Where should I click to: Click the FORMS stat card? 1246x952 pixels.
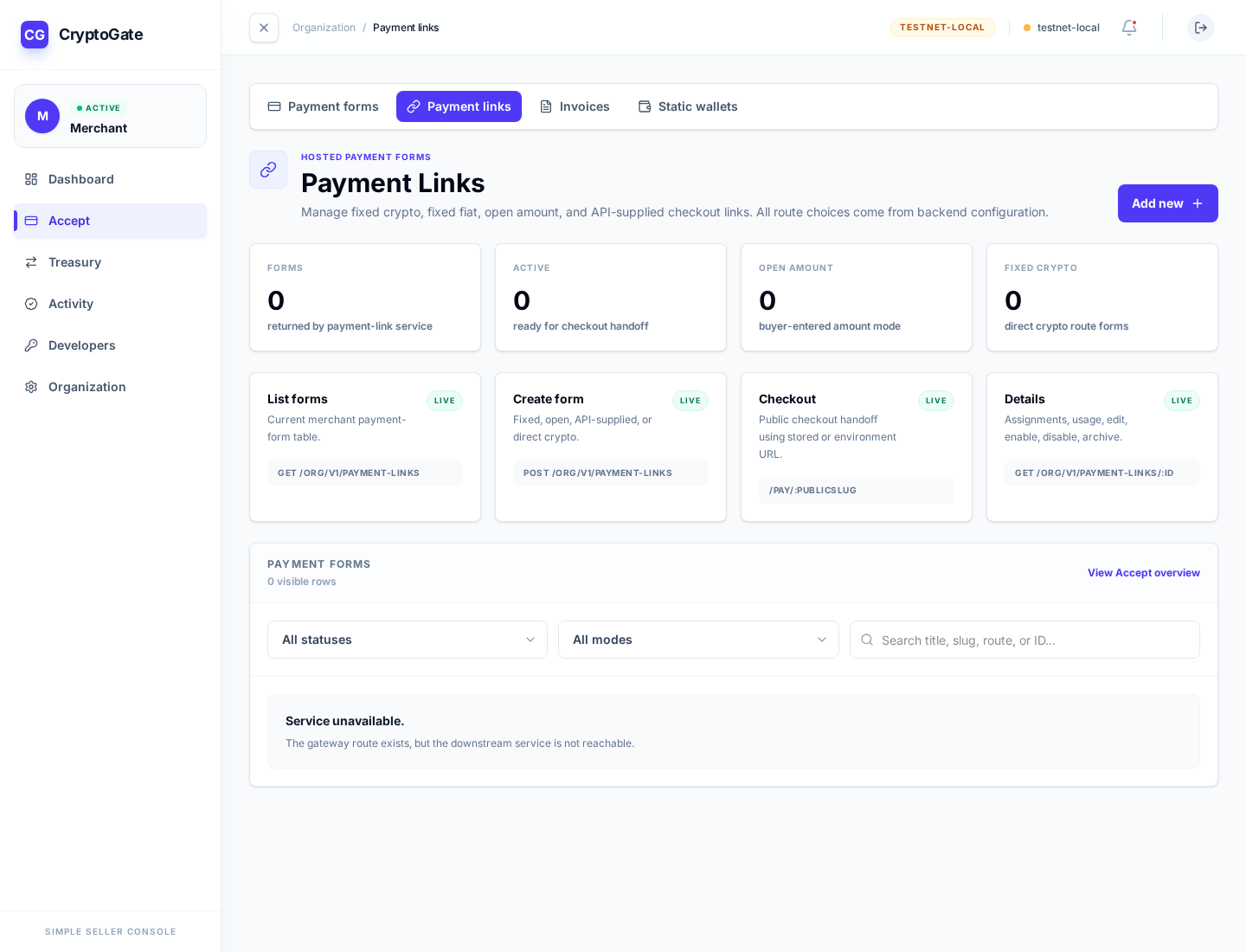point(365,298)
